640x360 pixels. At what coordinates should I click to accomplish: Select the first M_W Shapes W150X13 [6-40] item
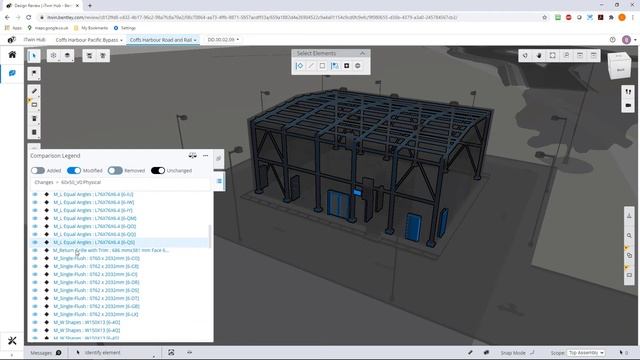[87, 322]
